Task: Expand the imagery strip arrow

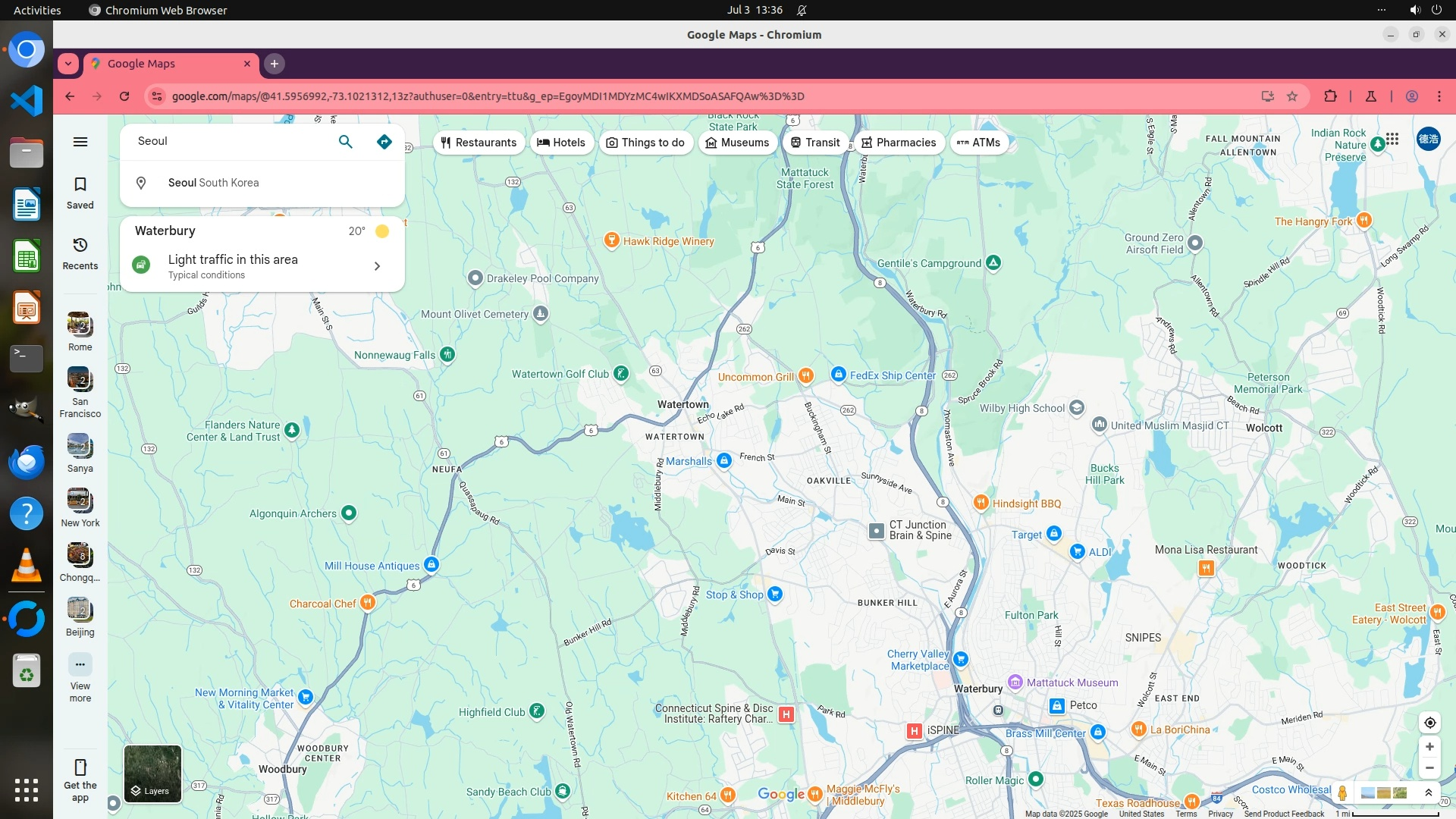Action: click(x=1429, y=792)
